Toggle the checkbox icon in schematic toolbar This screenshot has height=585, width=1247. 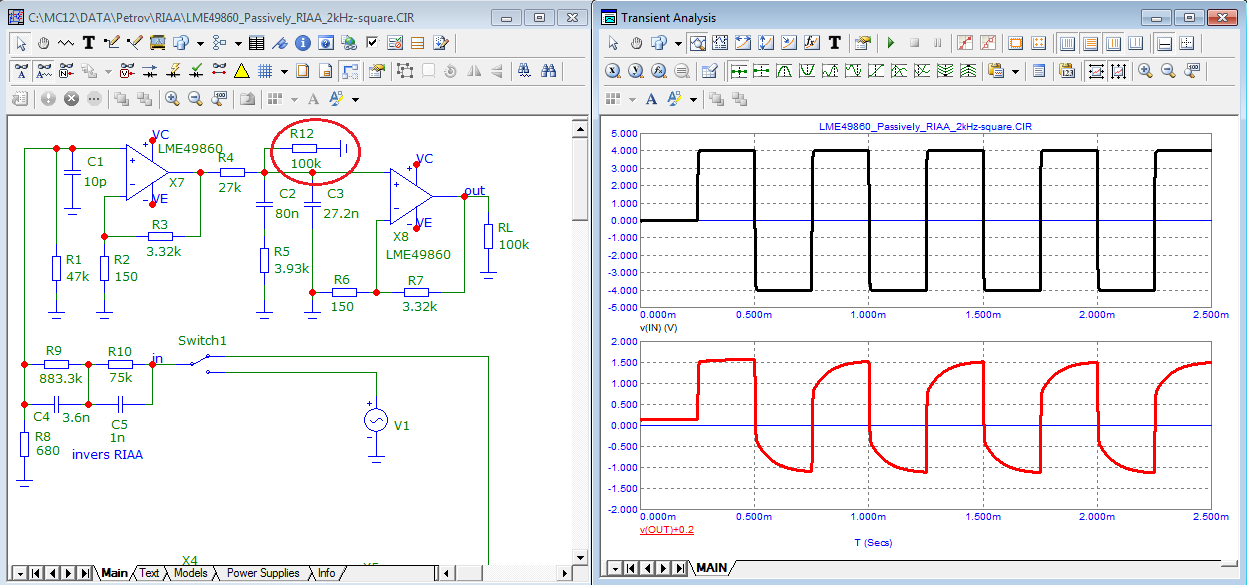[372, 43]
